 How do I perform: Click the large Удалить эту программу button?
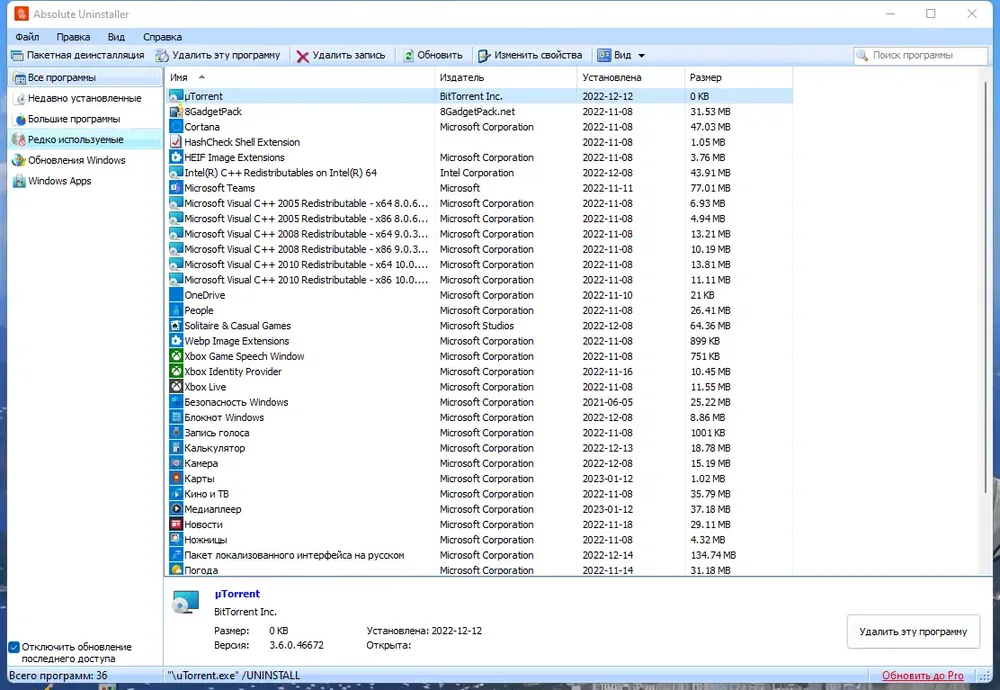[x=913, y=631]
